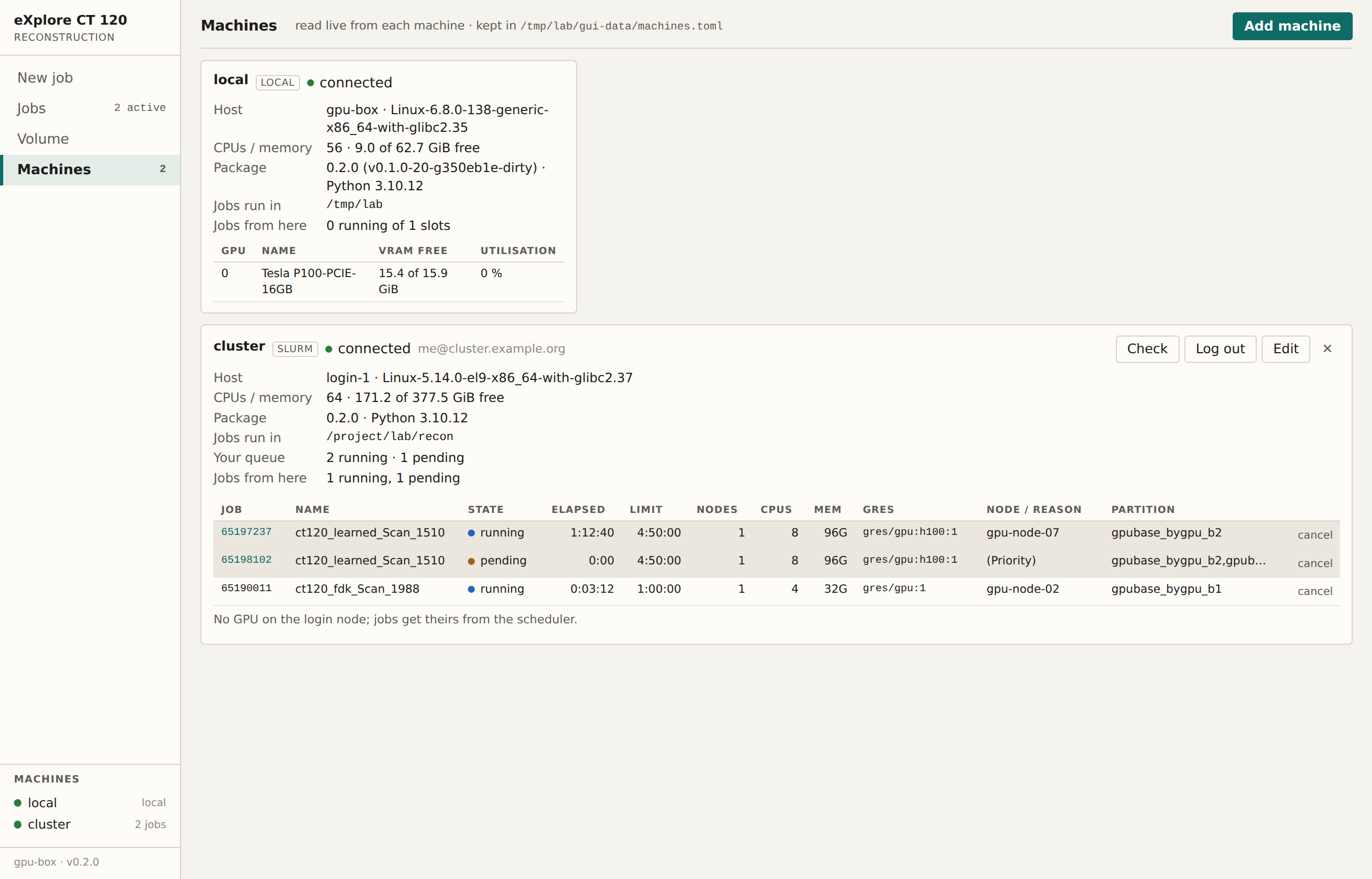Click the (Priority) reason cell
This screenshot has height=879, width=1372.
coord(1011,561)
